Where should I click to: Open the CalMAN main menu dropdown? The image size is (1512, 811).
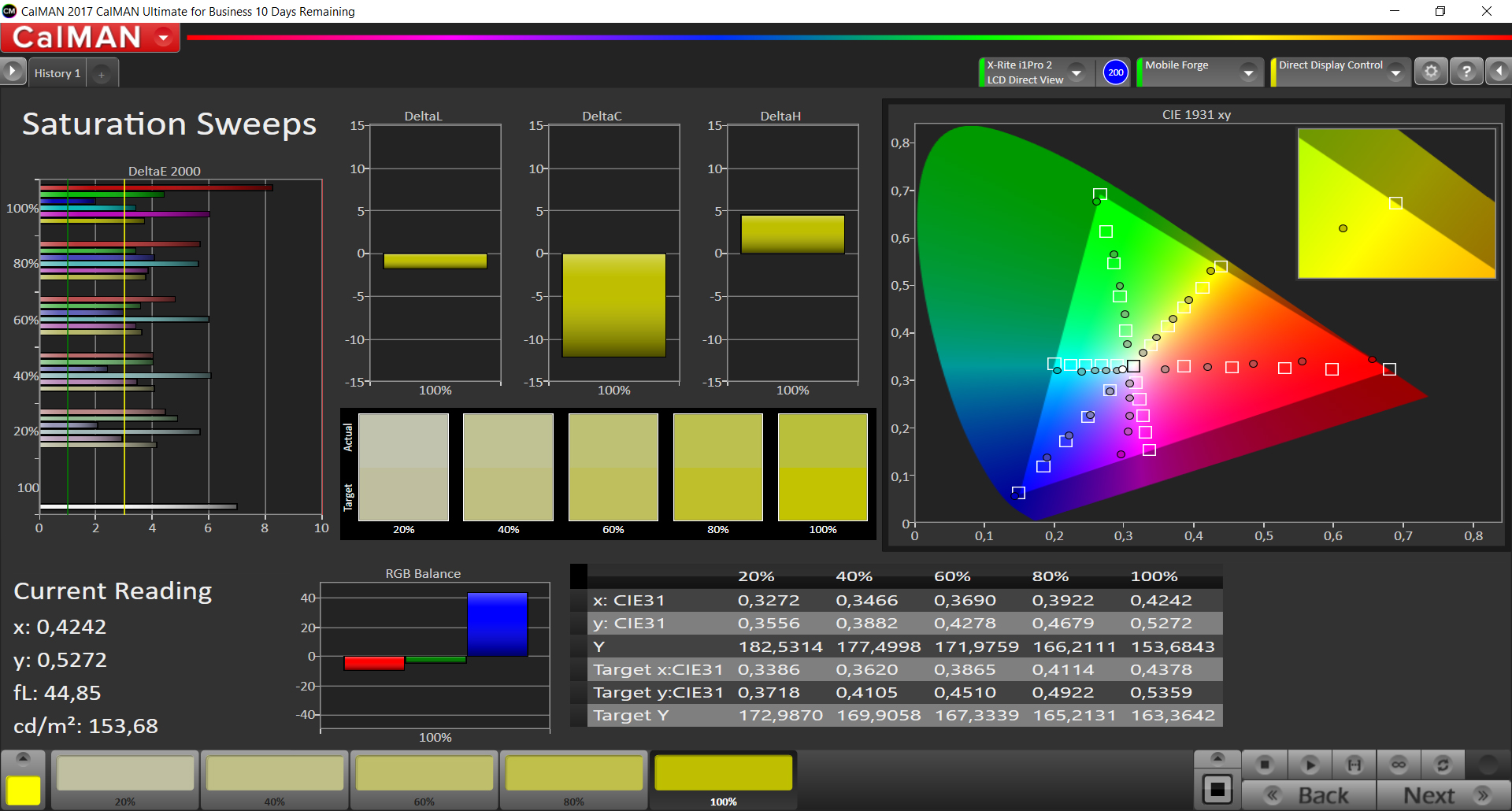(x=164, y=37)
